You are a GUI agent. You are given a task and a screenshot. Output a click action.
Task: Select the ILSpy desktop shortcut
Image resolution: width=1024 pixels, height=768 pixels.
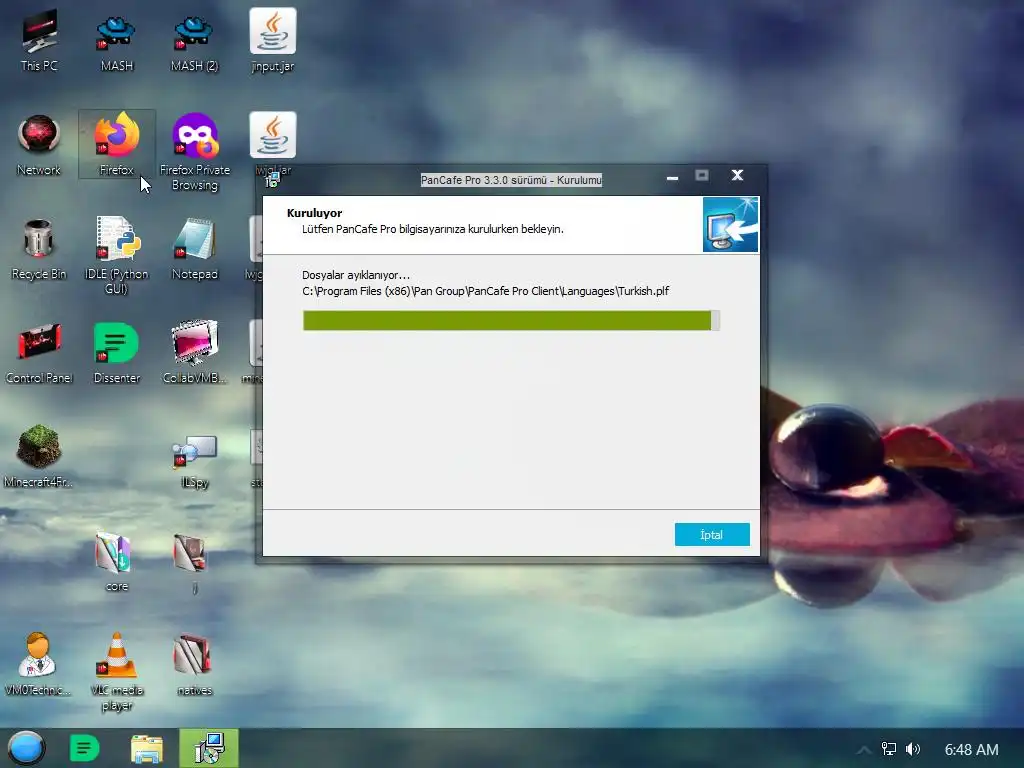tap(195, 462)
